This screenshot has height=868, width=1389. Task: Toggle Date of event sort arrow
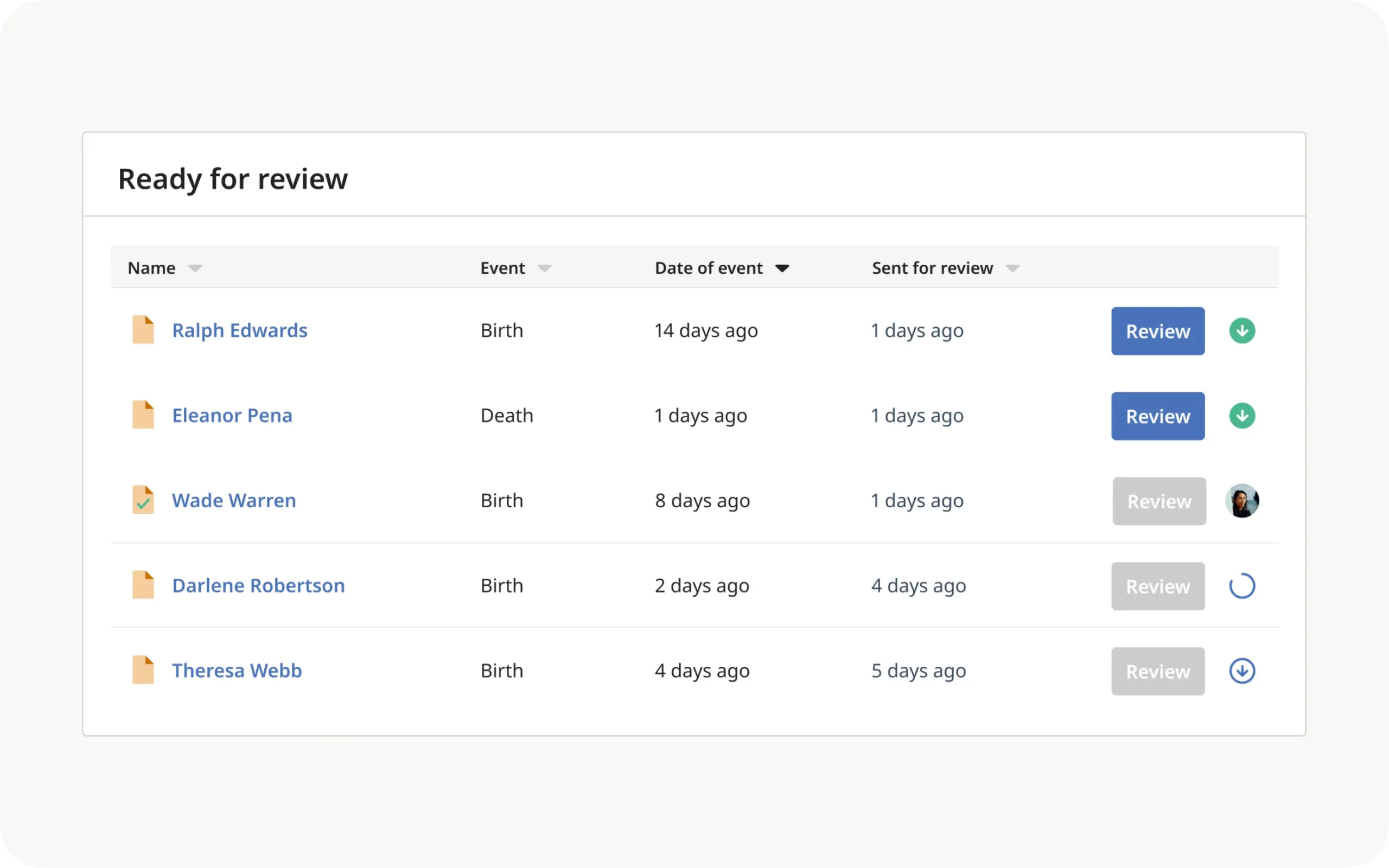click(x=782, y=268)
